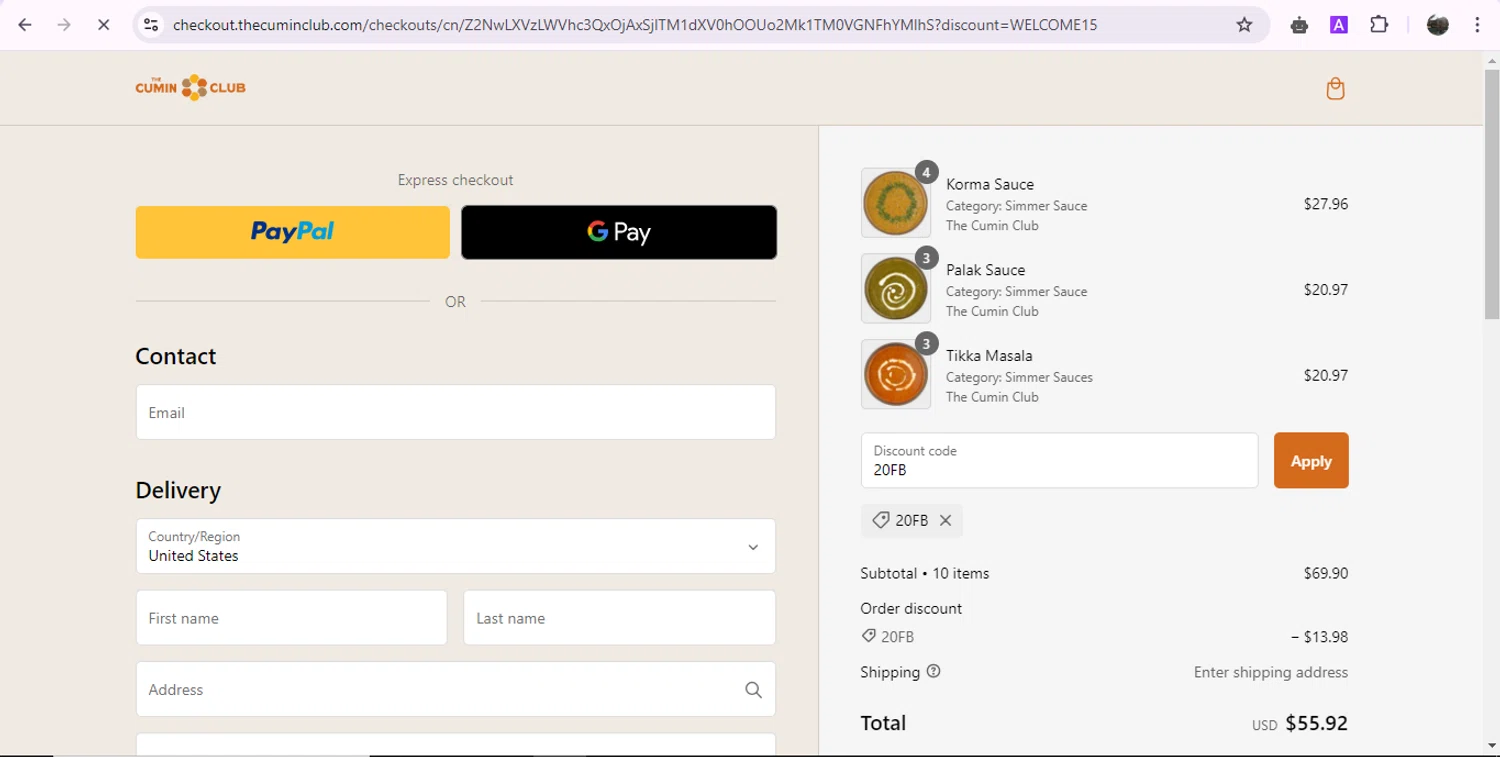Image resolution: width=1500 pixels, height=757 pixels.
Task: Click the Subtotal amount $69.90
Action: click(1326, 574)
